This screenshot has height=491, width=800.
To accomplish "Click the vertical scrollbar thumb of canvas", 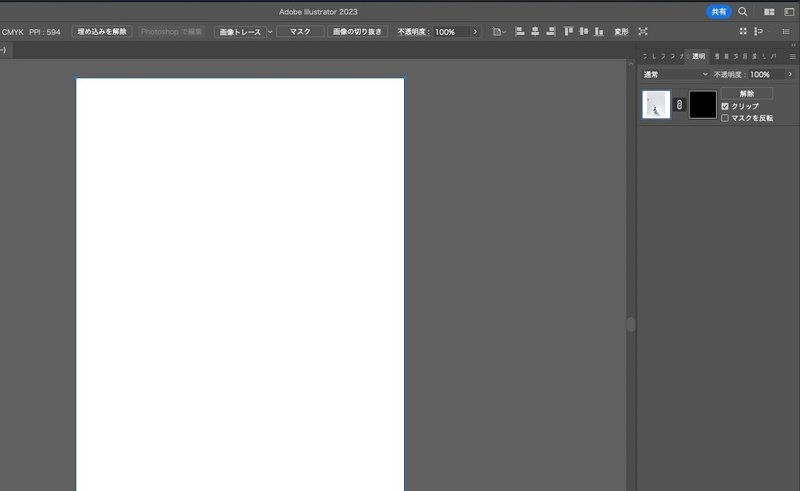I will click(x=631, y=324).
